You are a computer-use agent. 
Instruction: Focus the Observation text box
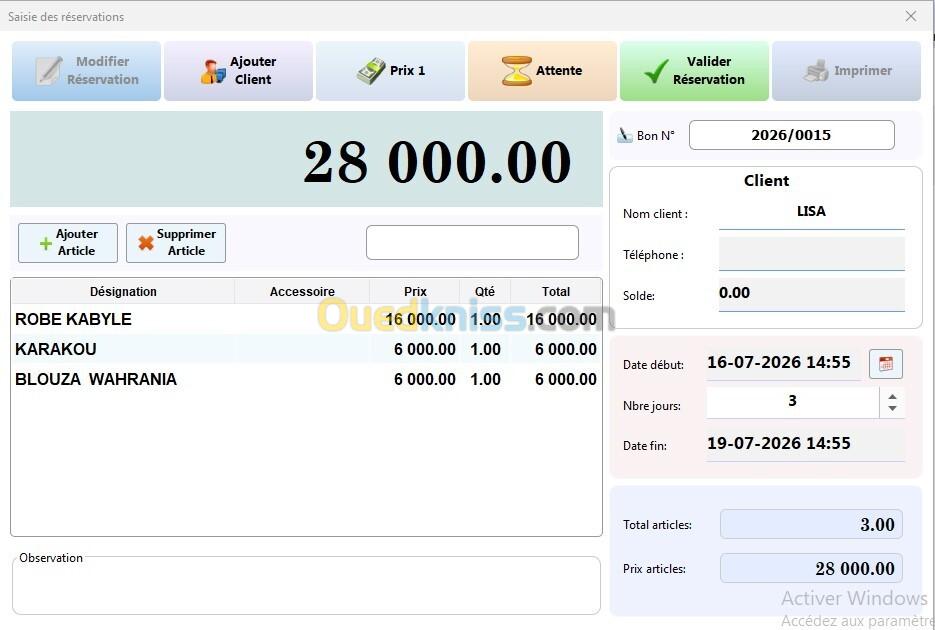tap(306, 588)
